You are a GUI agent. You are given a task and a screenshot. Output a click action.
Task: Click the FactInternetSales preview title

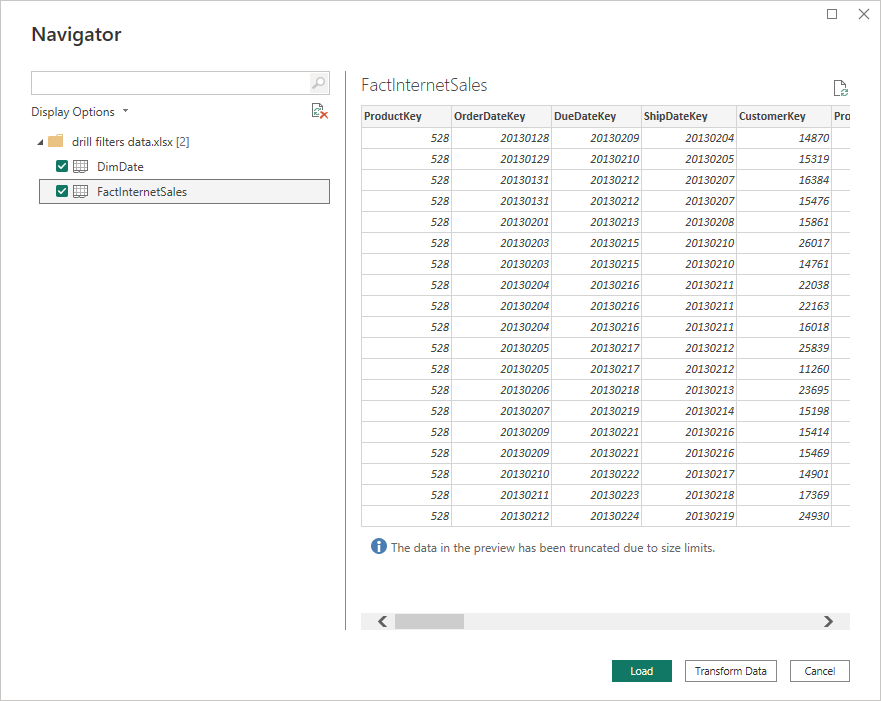424,85
